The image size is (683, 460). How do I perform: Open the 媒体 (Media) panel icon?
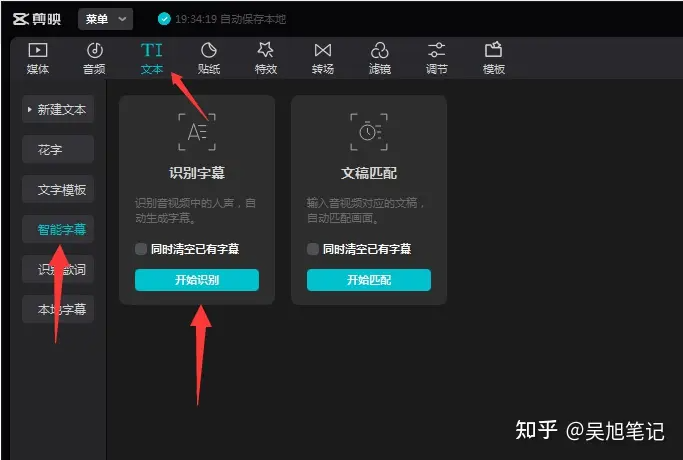point(37,51)
